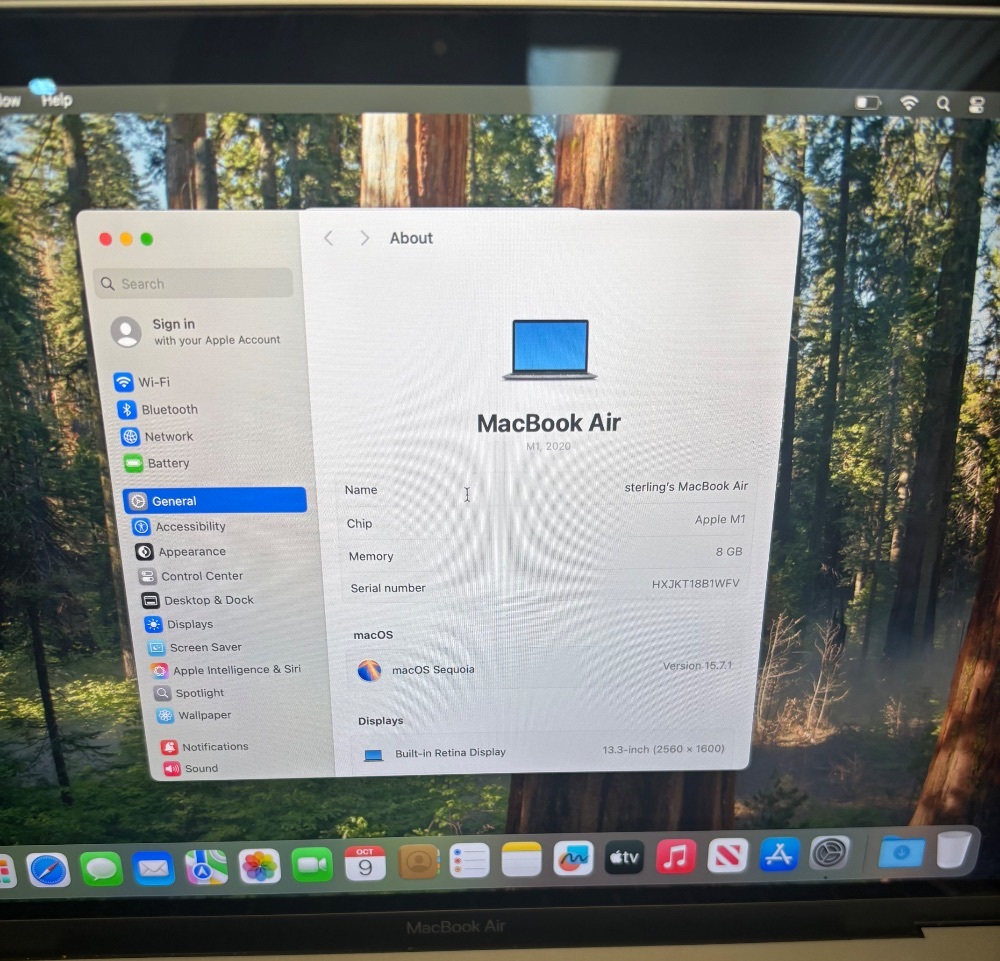
Task: Click the settings Search field
Action: [x=195, y=284]
